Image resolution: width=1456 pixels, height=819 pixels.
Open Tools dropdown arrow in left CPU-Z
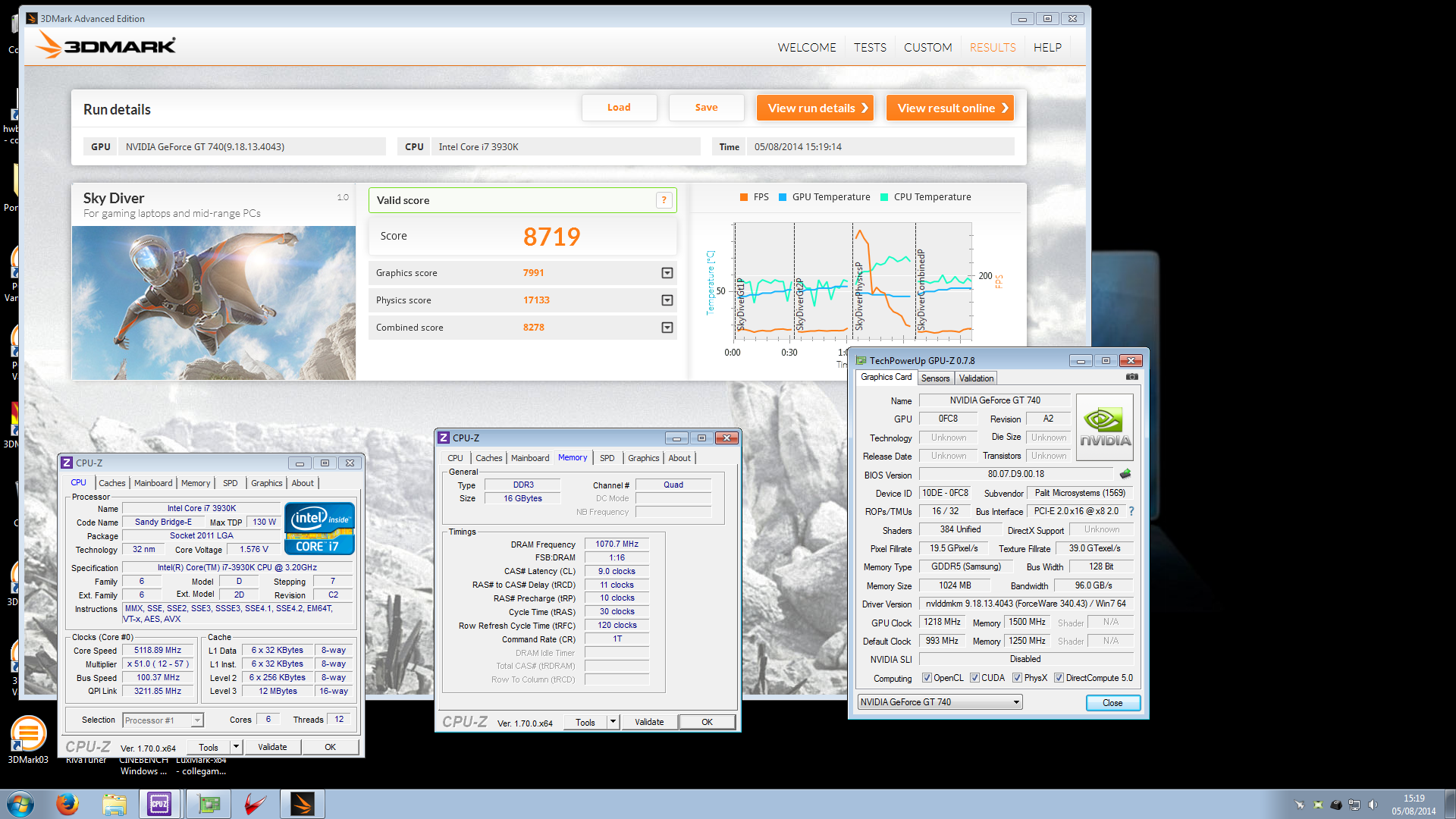tap(236, 747)
